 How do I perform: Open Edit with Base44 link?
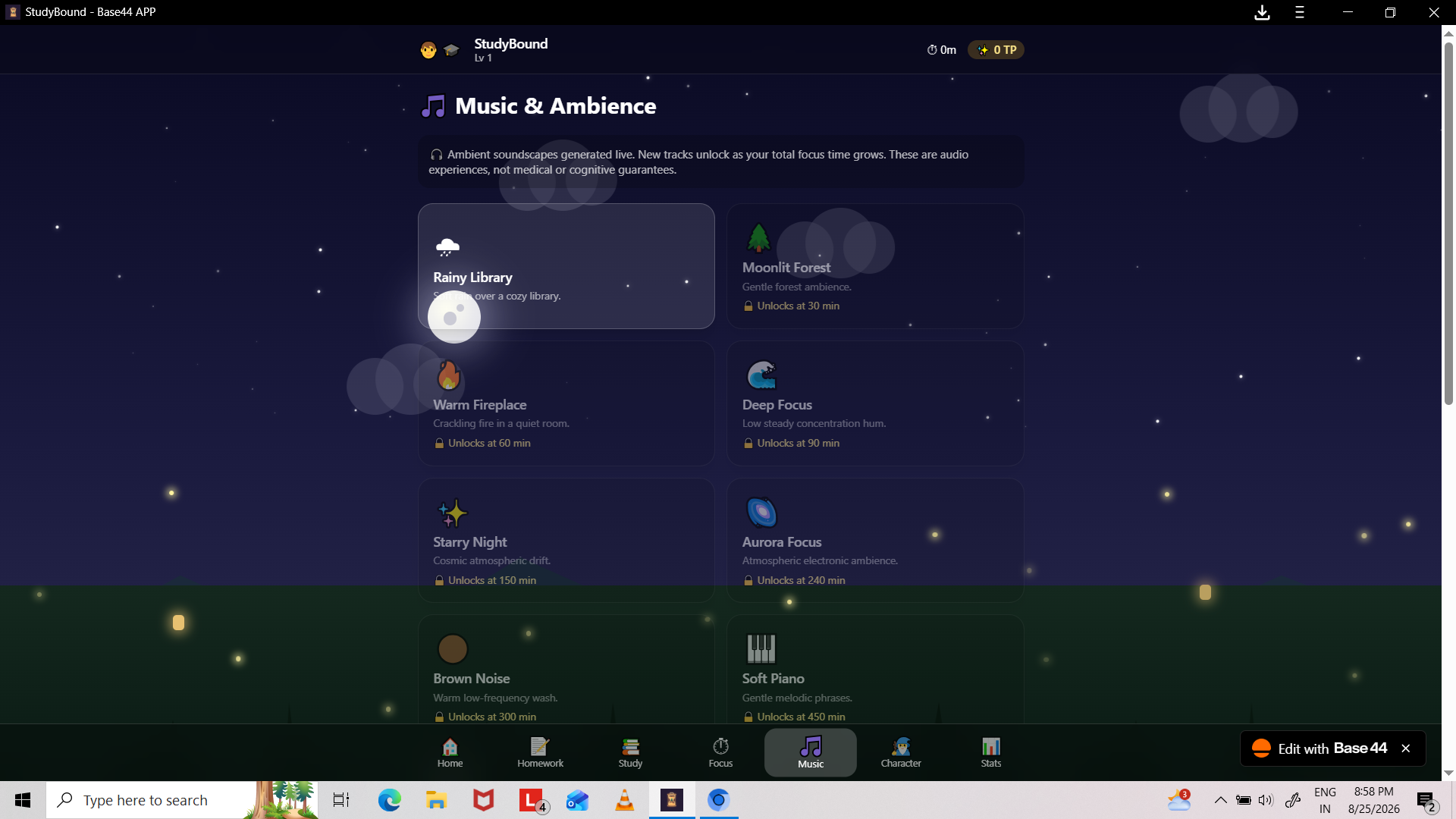click(x=1319, y=748)
